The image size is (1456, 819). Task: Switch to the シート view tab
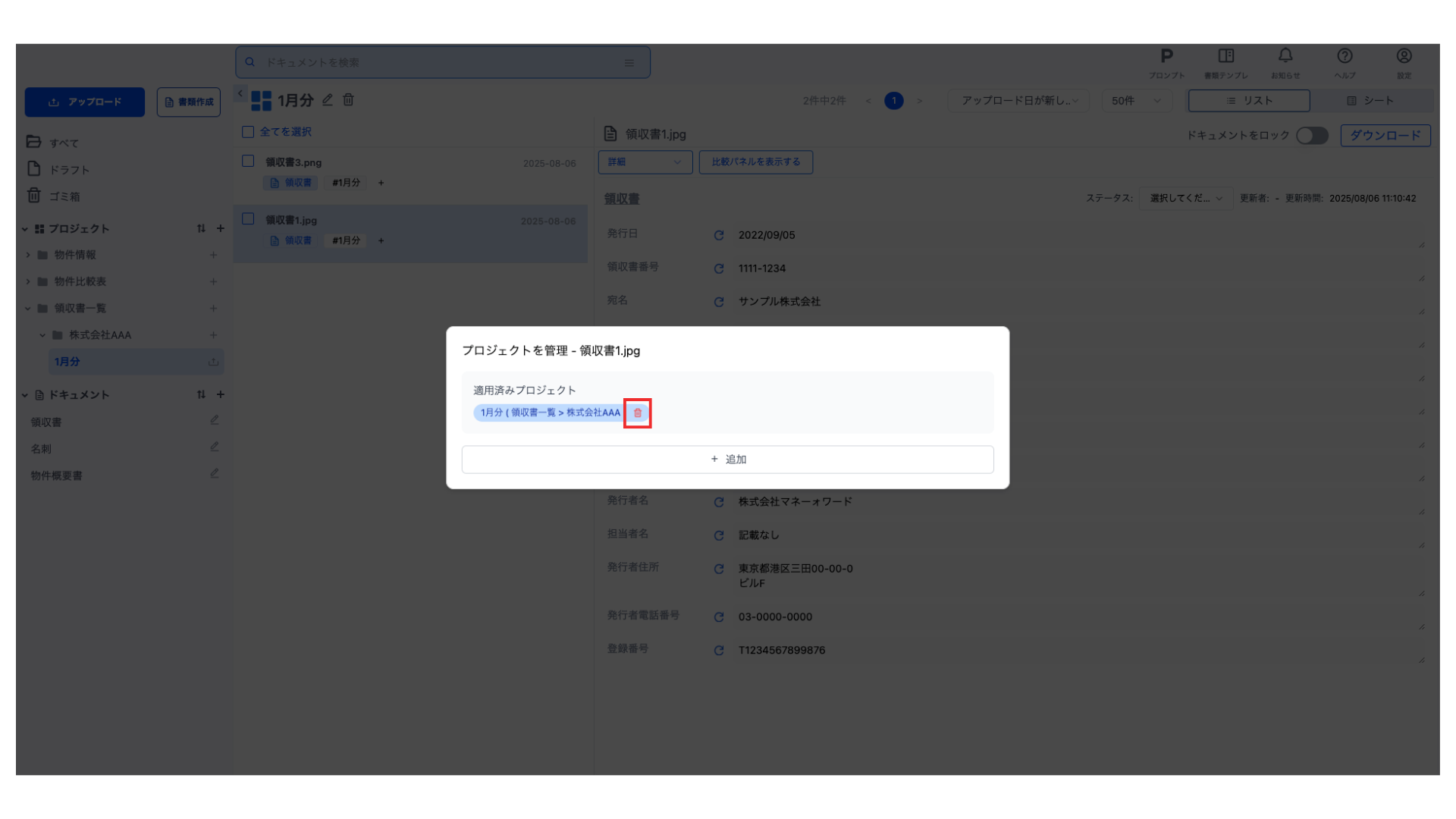click(x=1370, y=101)
